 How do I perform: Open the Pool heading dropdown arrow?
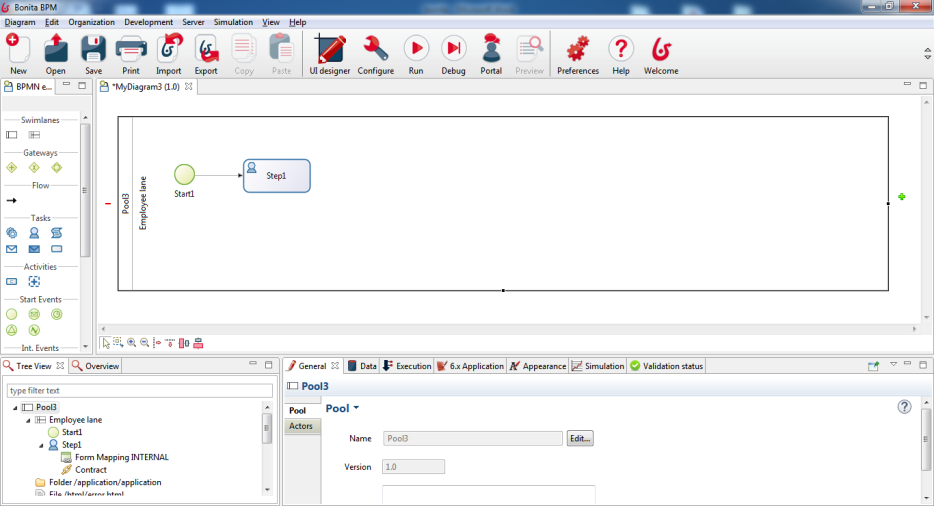[x=356, y=408]
